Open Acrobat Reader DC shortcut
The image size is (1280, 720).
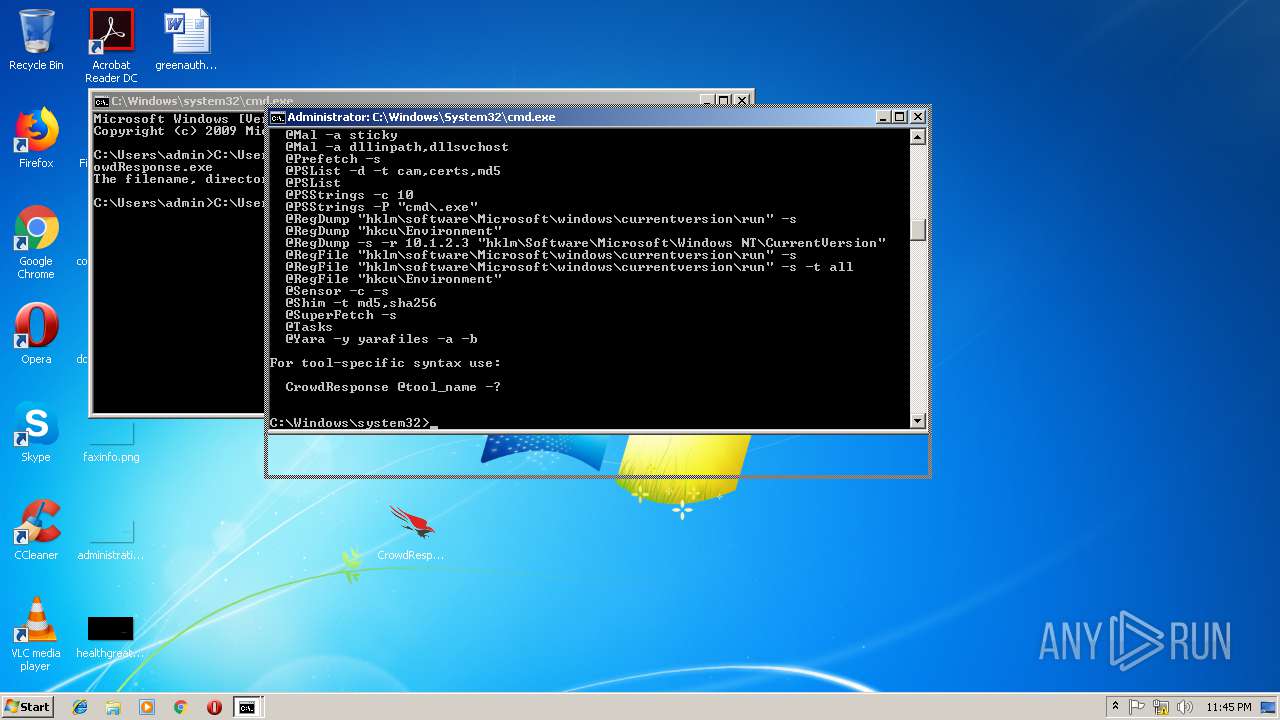111,45
